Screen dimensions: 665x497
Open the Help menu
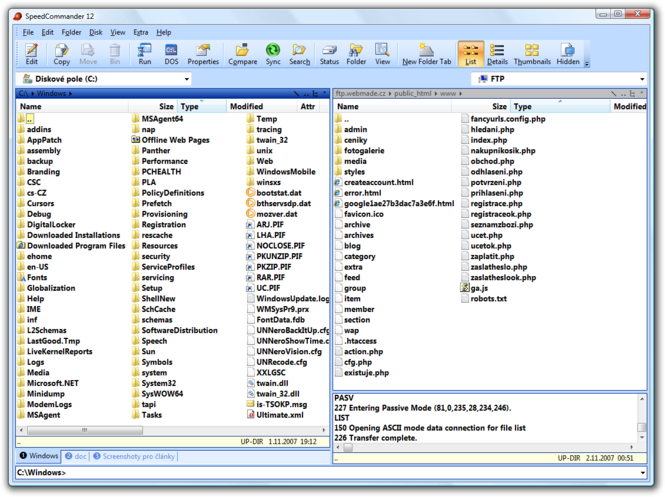point(163,32)
